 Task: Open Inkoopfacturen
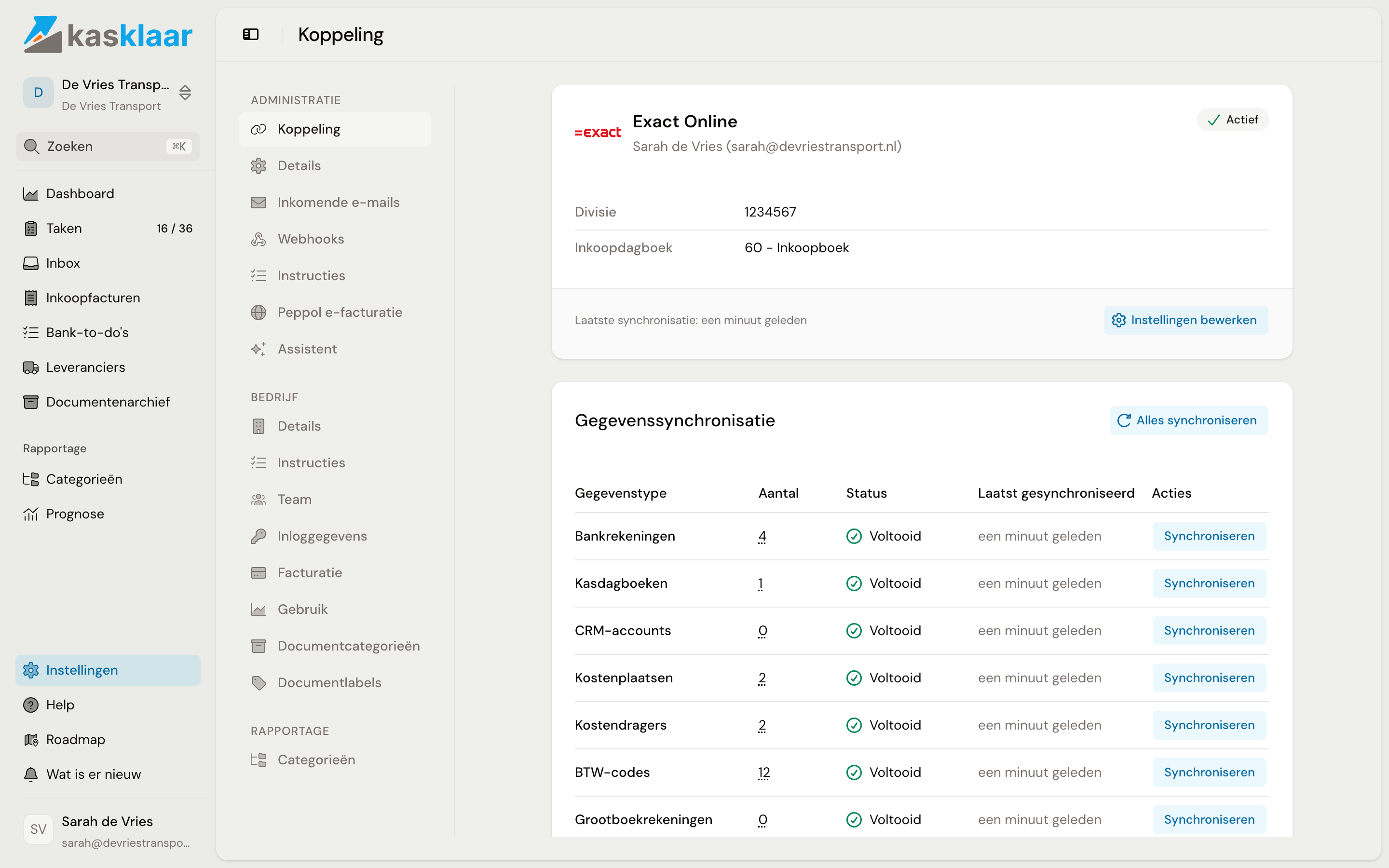click(108, 298)
